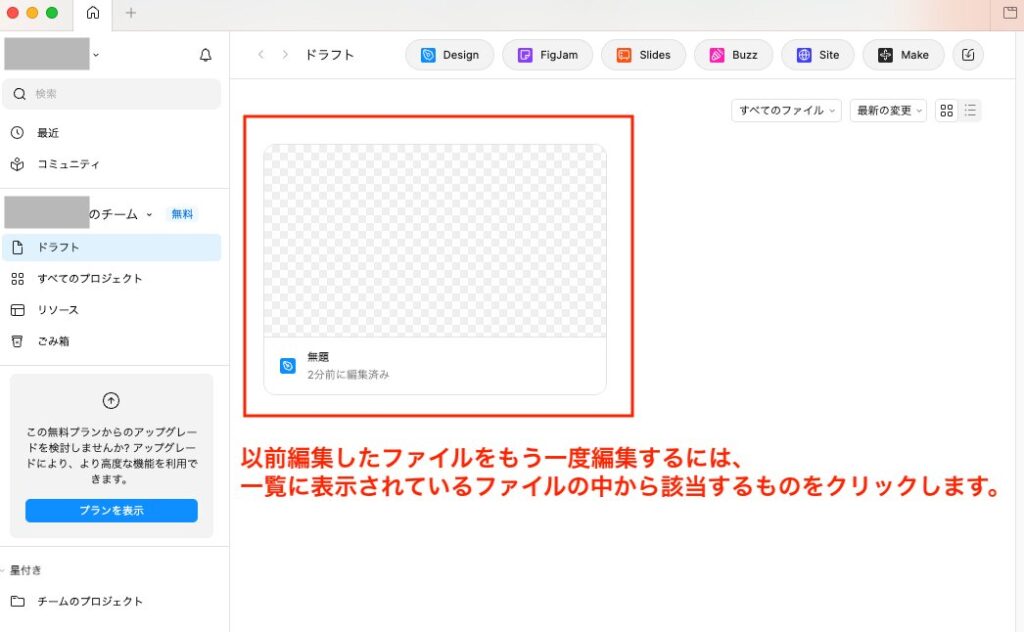
Task: Collapse the 星付き section
Action: 4,570
